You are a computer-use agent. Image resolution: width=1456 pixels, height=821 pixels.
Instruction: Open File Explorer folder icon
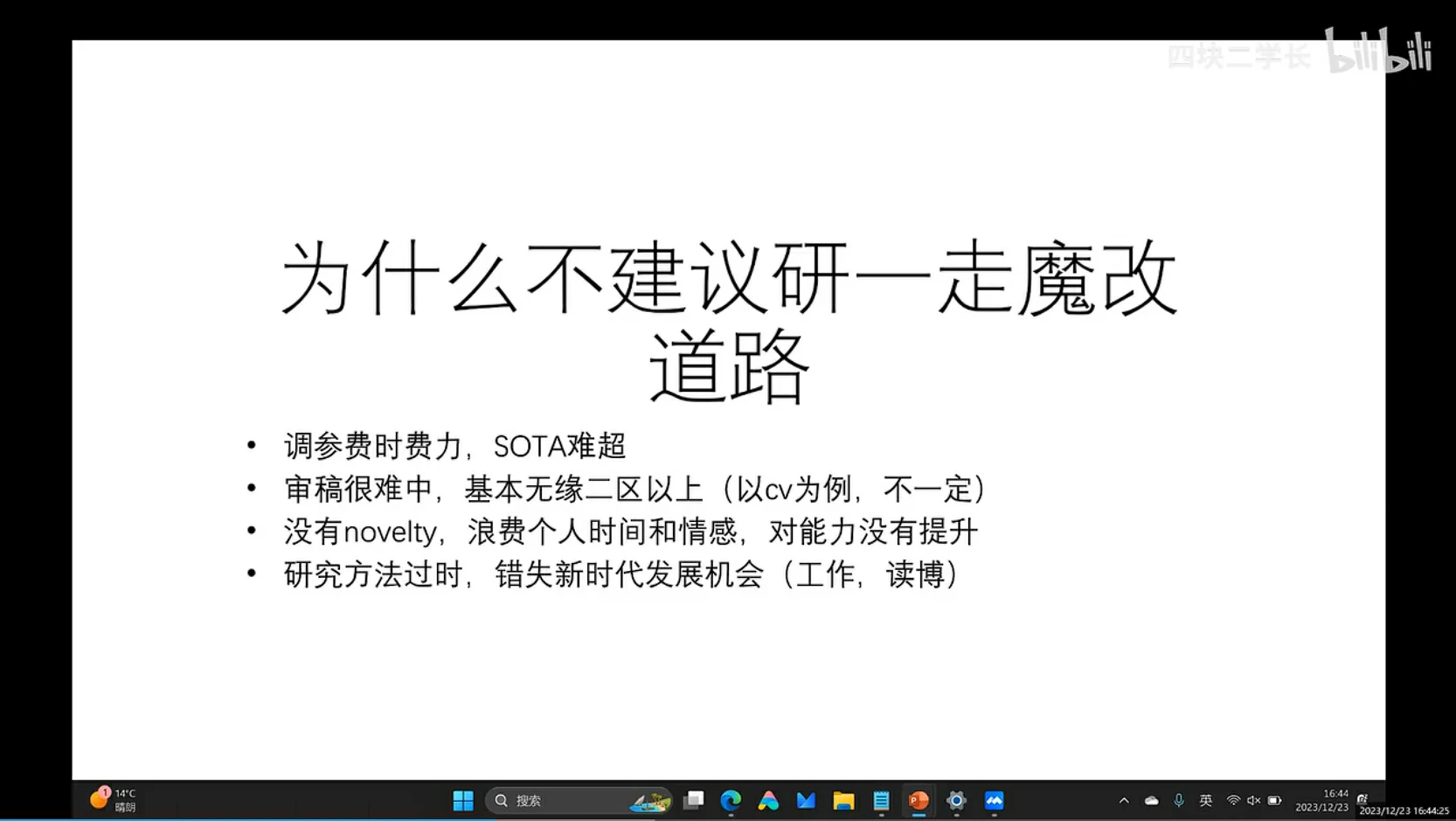[843, 800]
